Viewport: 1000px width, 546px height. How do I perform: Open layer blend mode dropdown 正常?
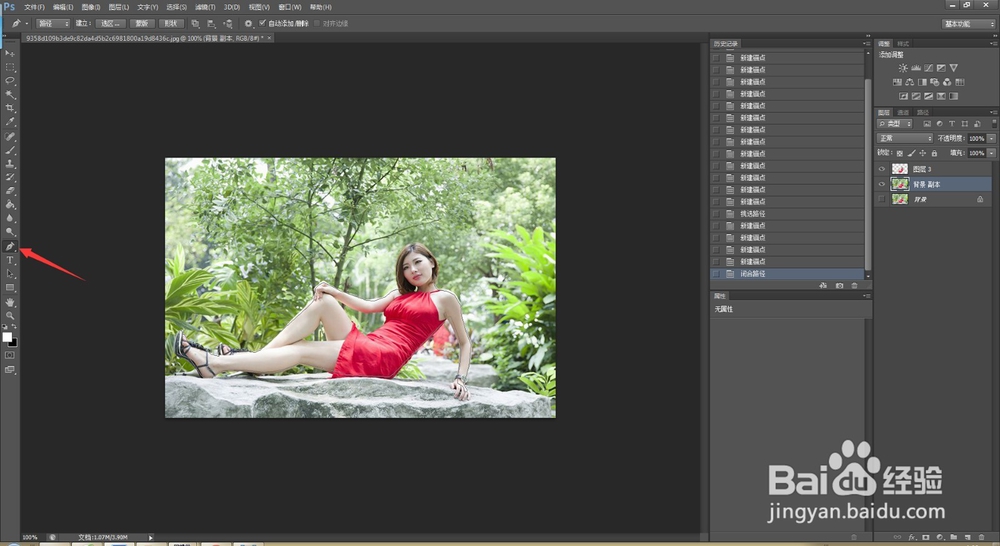(x=905, y=138)
